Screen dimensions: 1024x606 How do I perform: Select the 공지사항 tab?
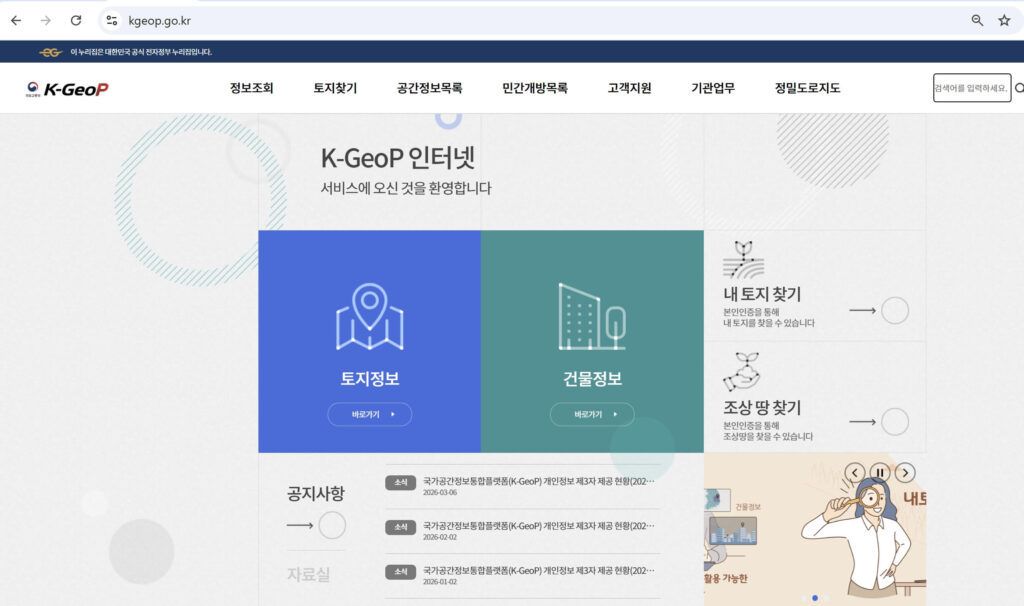click(x=315, y=494)
